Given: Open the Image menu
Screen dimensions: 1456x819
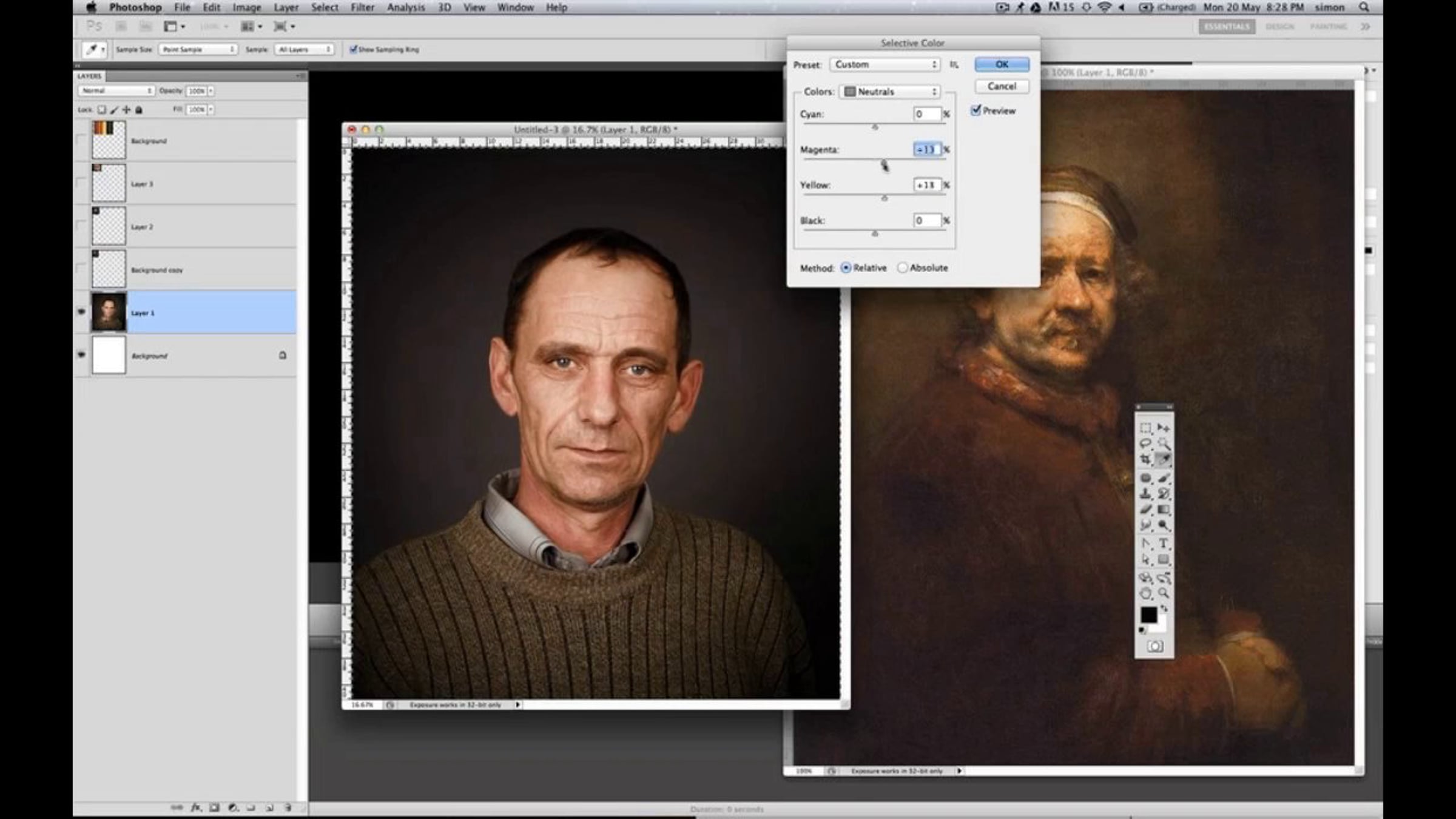Looking at the screenshot, I should pyautogui.click(x=246, y=7).
